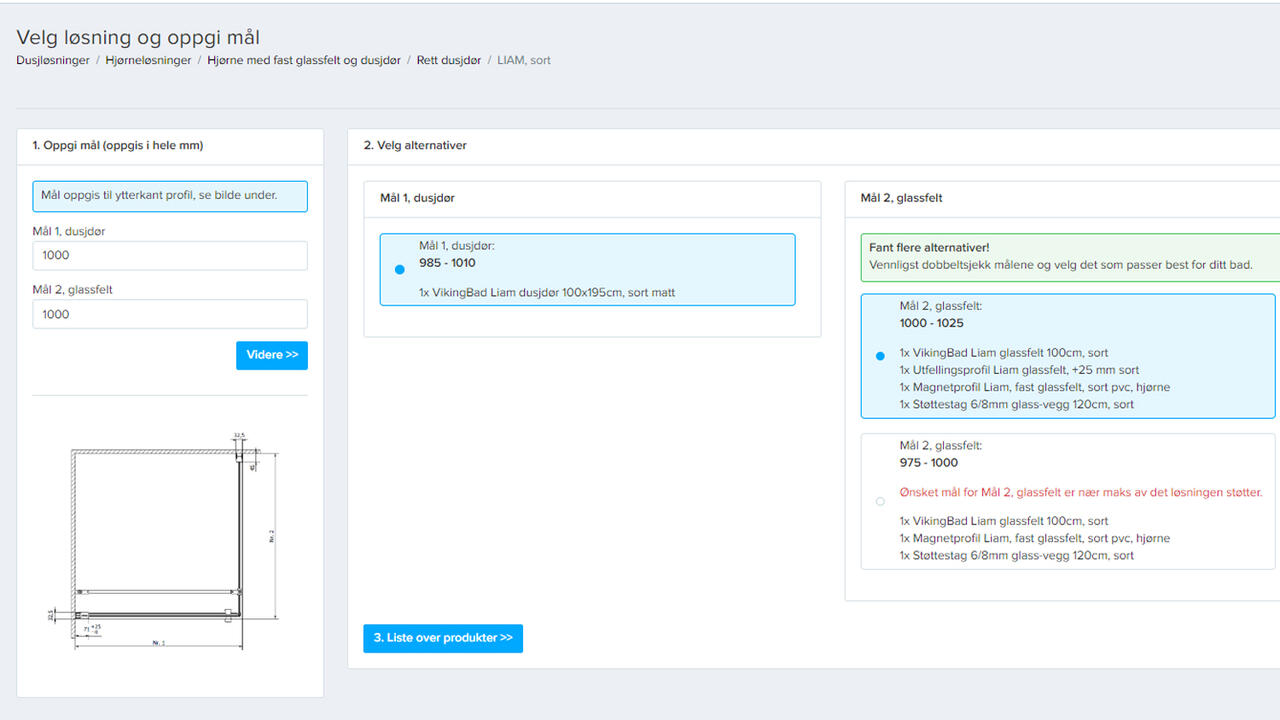This screenshot has height=720, width=1280.
Task: Focus the Mål 2, glassfelt input field
Action: pos(169,314)
